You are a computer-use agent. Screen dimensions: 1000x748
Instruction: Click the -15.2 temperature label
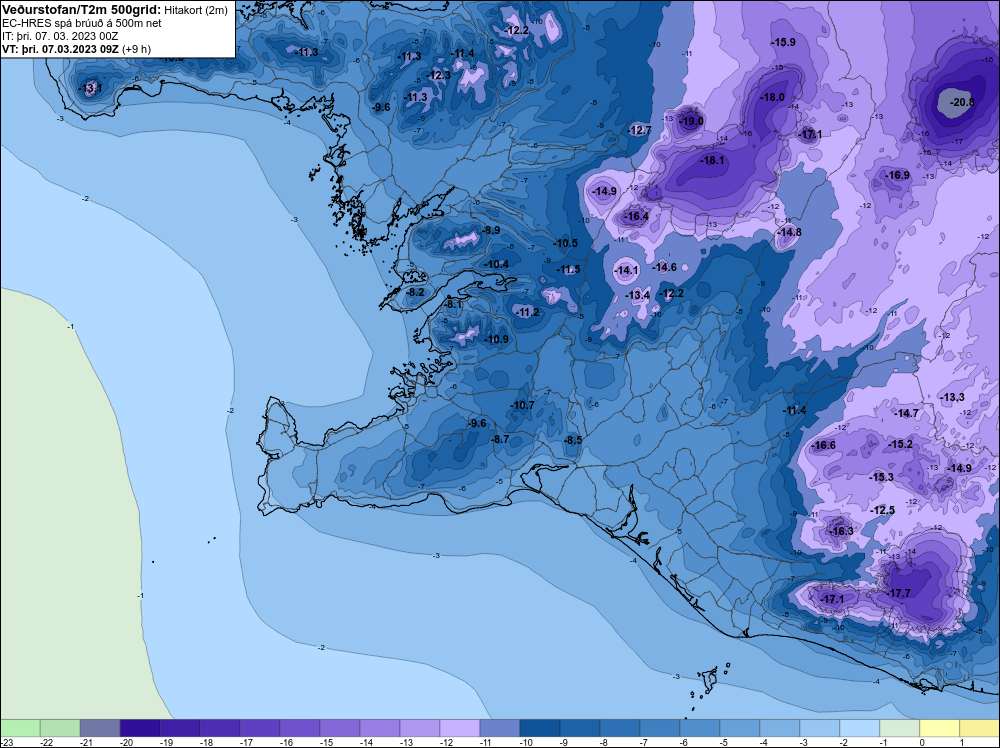coord(901,444)
